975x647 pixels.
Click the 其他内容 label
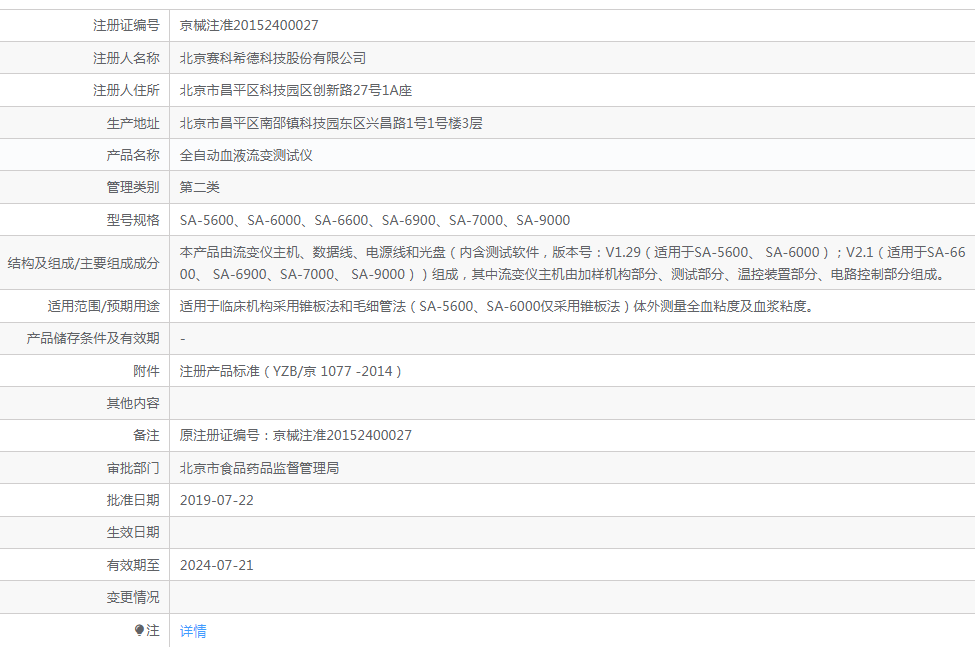[x=133, y=403]
